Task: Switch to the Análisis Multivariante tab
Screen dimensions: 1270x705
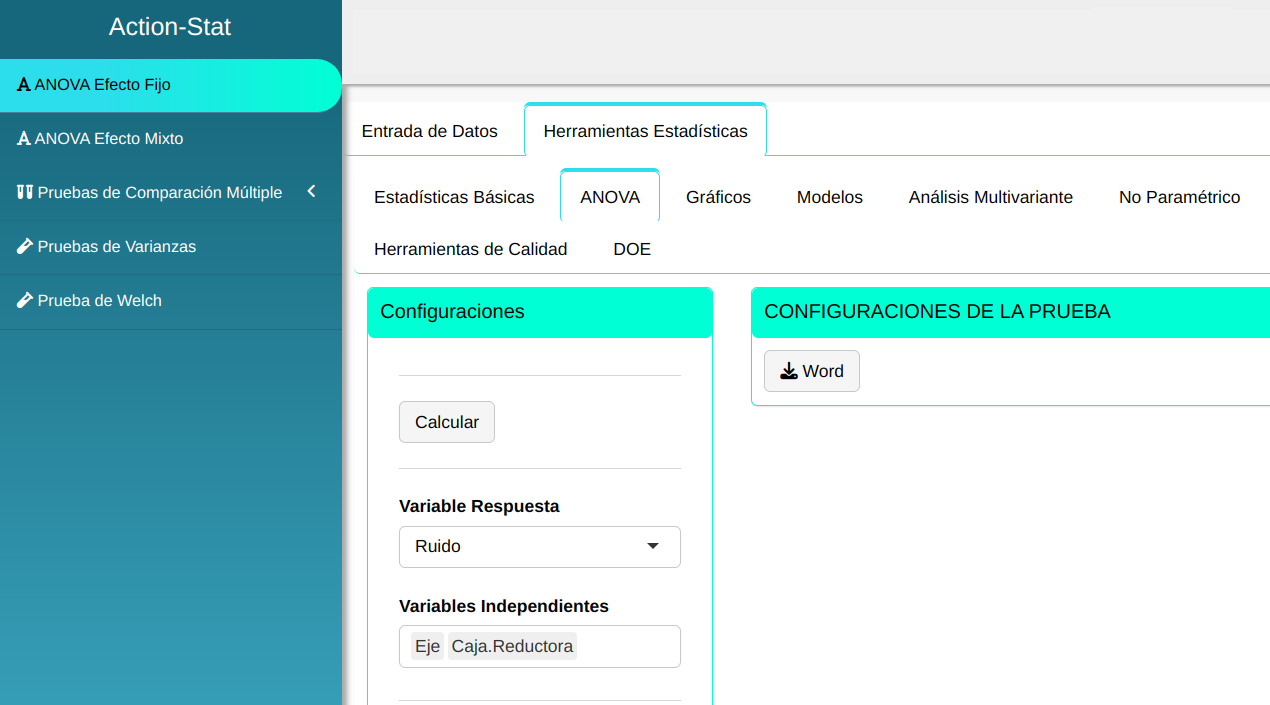Action: [990, 197]
